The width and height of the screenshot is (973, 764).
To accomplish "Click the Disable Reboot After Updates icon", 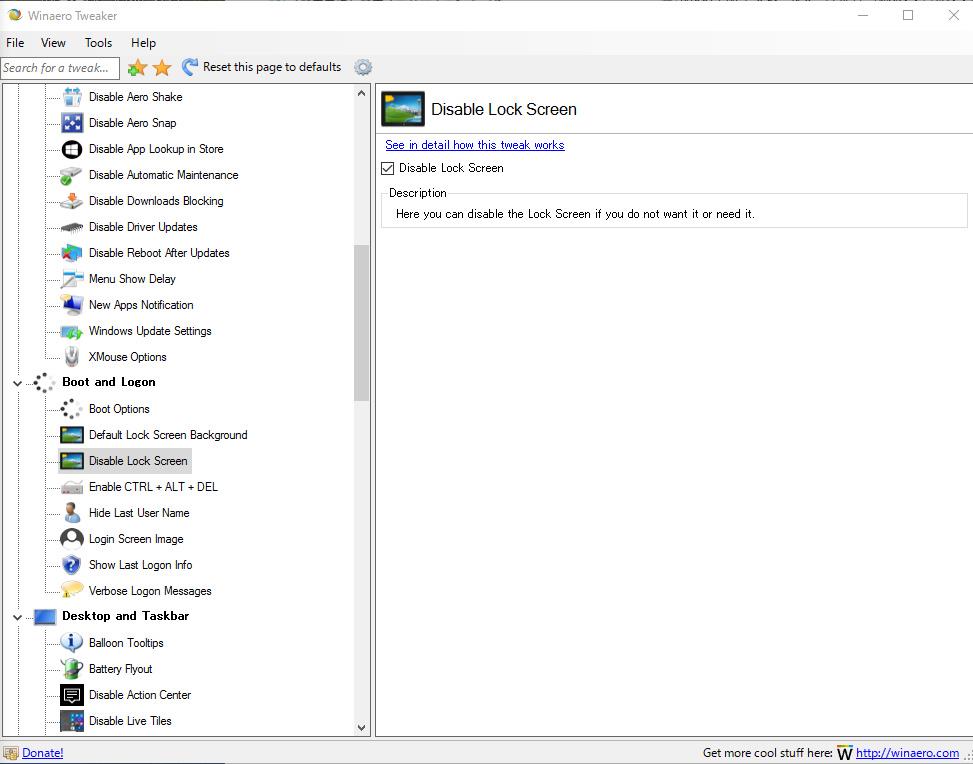I will pos(72,253).
